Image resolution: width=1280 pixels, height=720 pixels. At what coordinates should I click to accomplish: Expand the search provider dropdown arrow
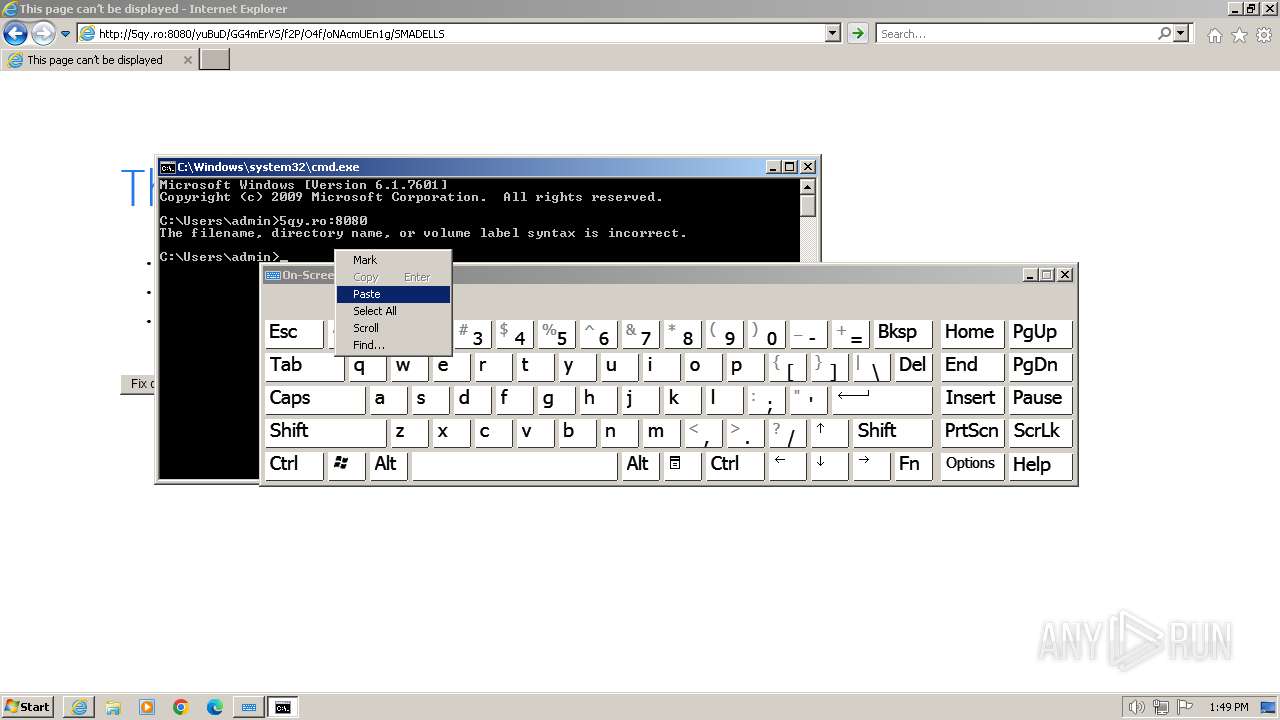1182,33
